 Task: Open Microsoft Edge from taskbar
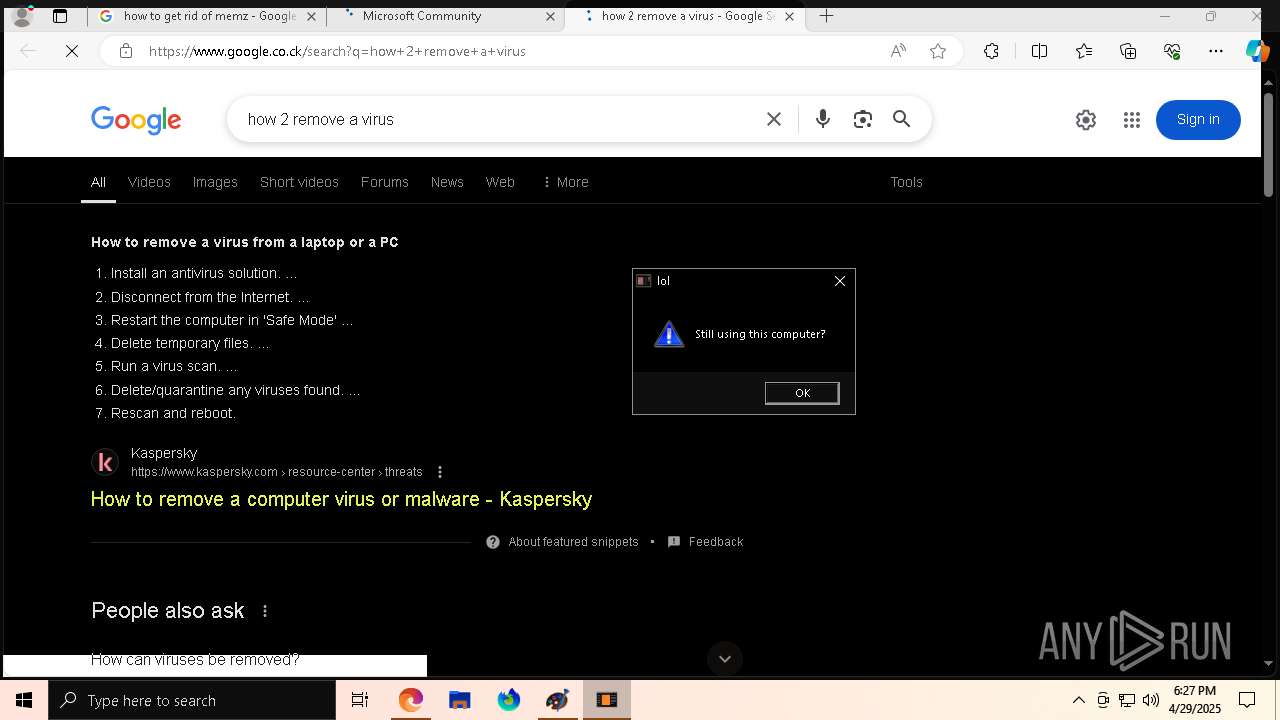click(411, 700)
